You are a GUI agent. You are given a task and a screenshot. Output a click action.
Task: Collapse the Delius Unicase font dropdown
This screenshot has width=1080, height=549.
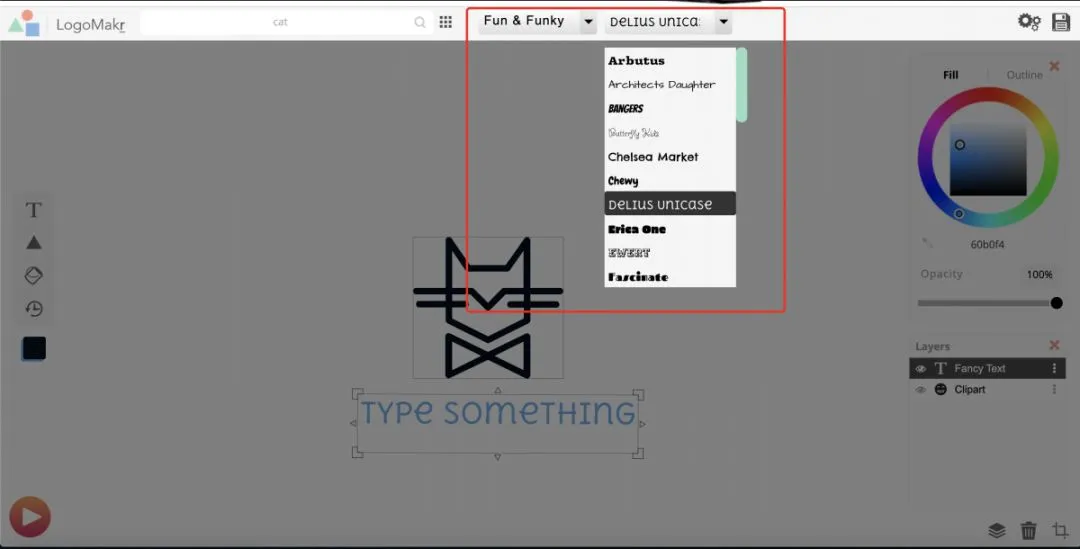pos(723,21)
